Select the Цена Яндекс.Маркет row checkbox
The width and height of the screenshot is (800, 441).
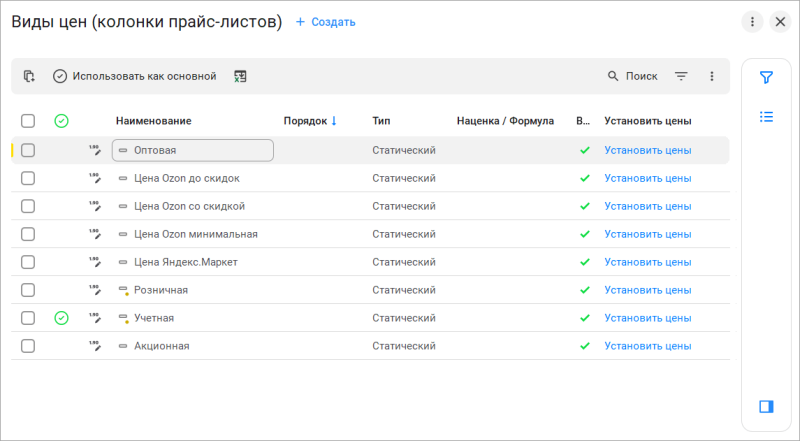[x=28, y=262]
